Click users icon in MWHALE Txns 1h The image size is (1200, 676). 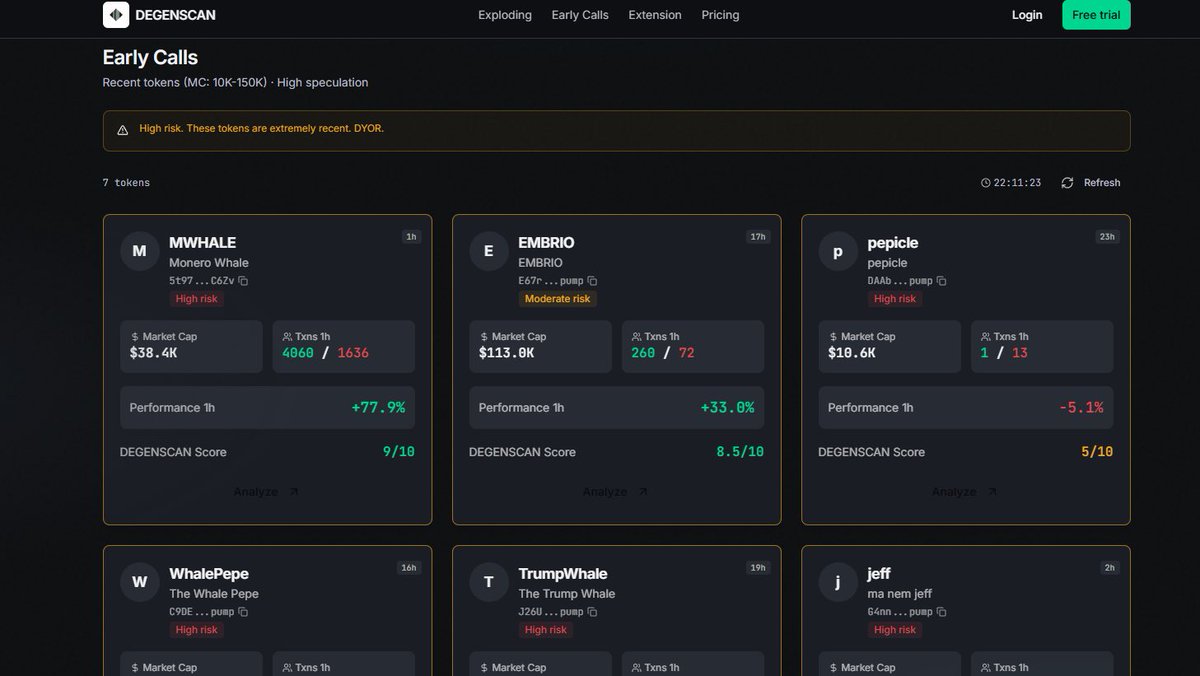287,337
